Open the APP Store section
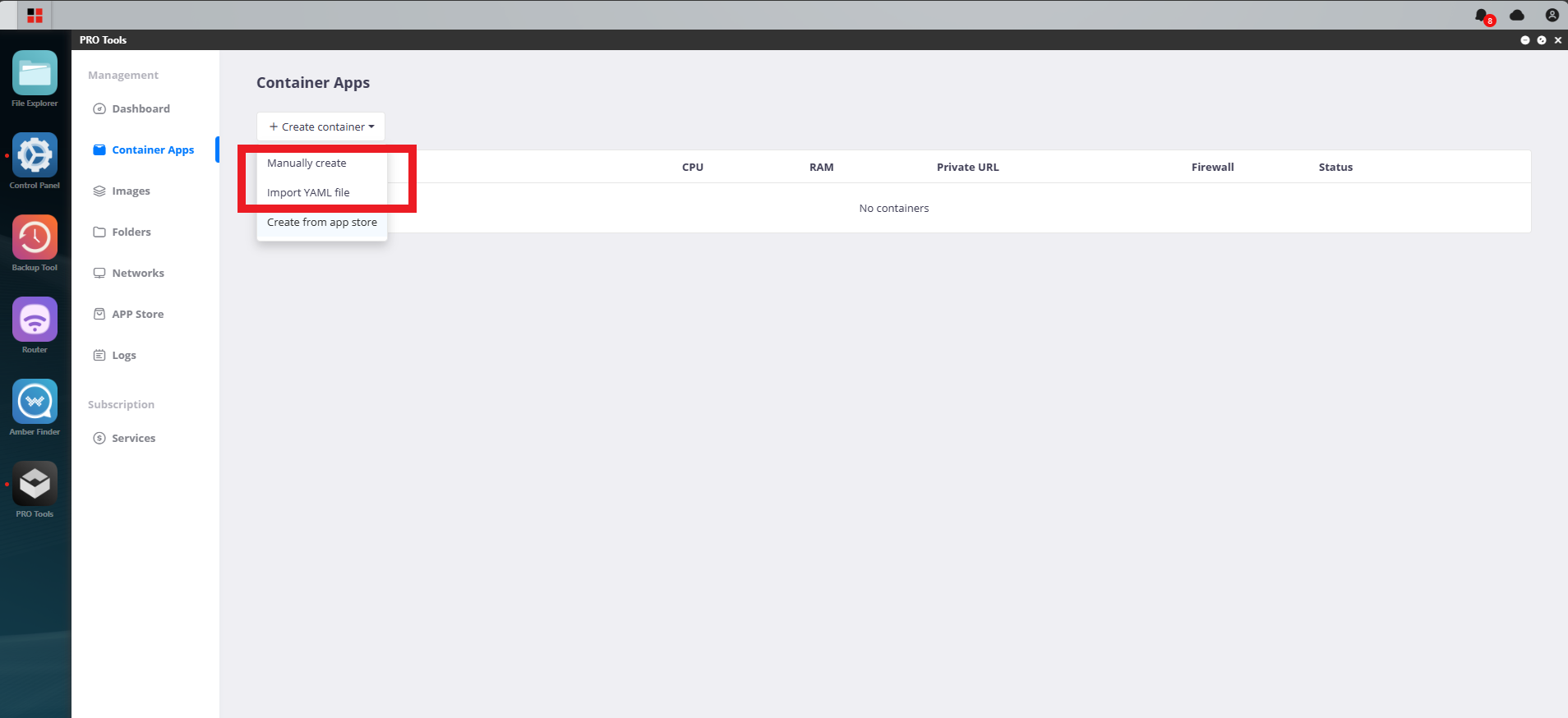 click(x=128, y=314)
